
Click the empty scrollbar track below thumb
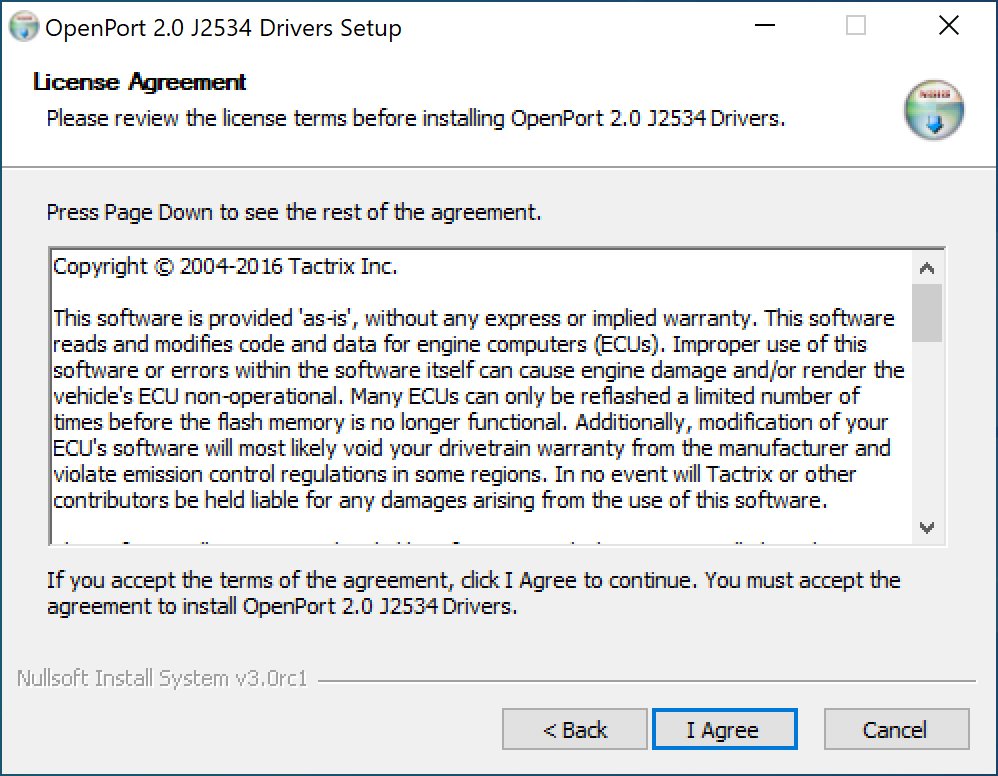point(927,427)
